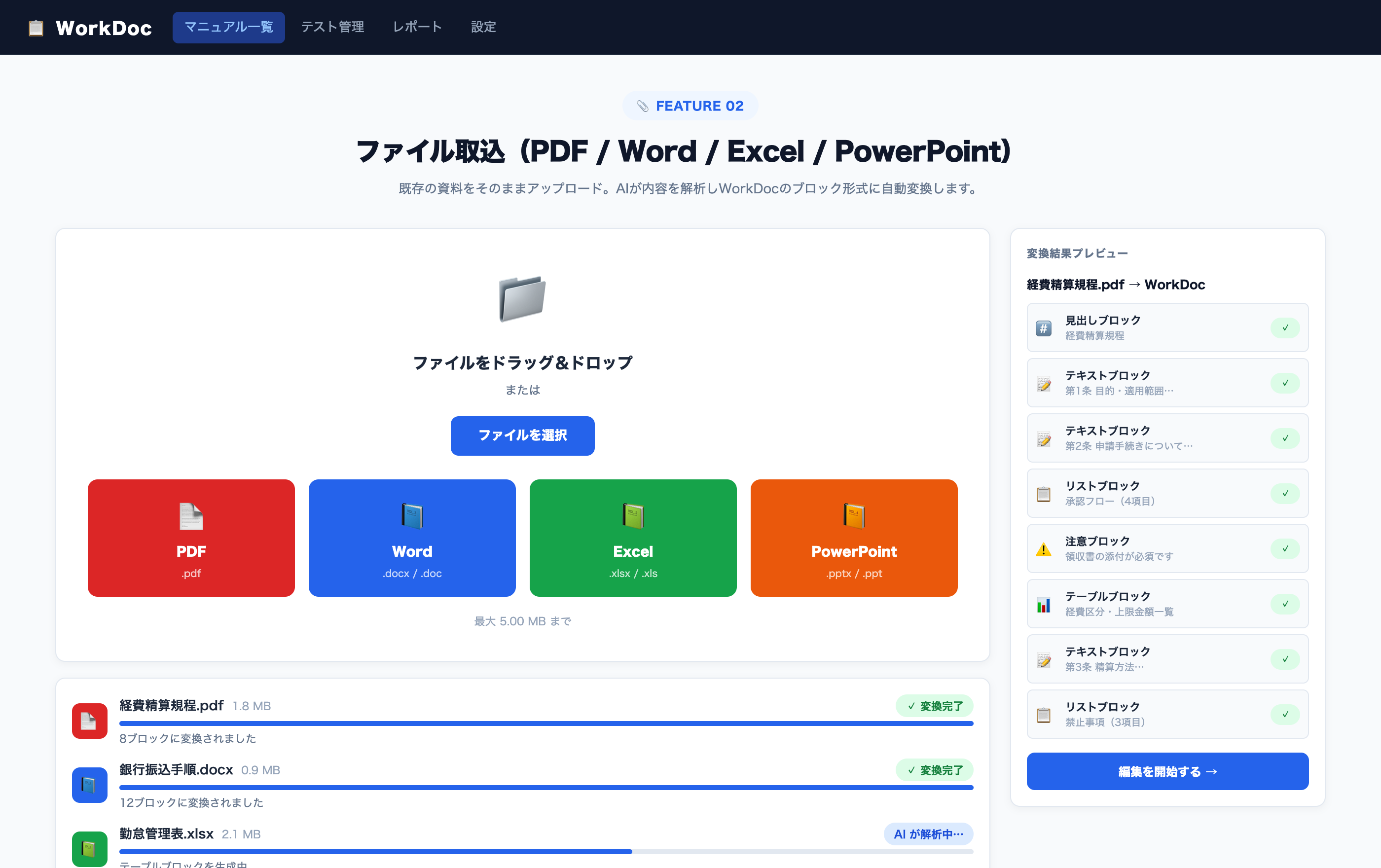Image resolution: width=1381 pixels, height=868 pixels.
Task: Click the ファイルをドラッグ＆ドロップ heading
Action: [522, 363]
